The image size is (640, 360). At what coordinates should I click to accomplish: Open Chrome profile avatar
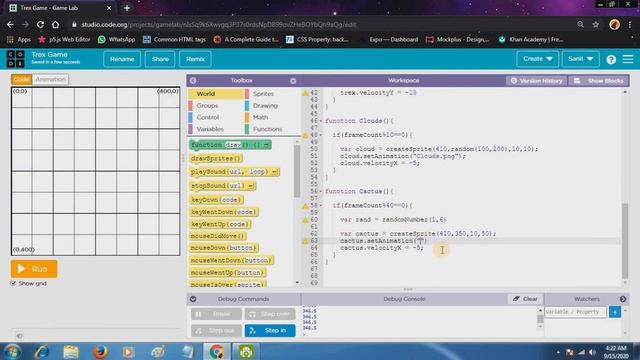click(614, 24)
